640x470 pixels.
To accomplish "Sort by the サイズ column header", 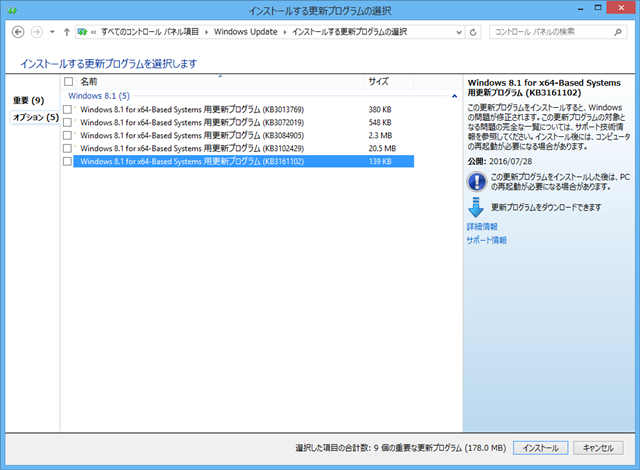I will [x=389, y=82].
